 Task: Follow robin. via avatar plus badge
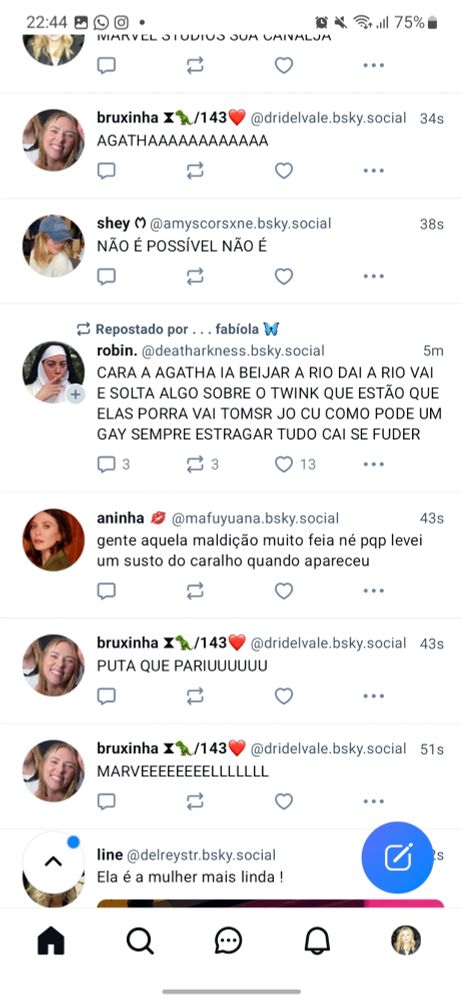tap(75, 395)
